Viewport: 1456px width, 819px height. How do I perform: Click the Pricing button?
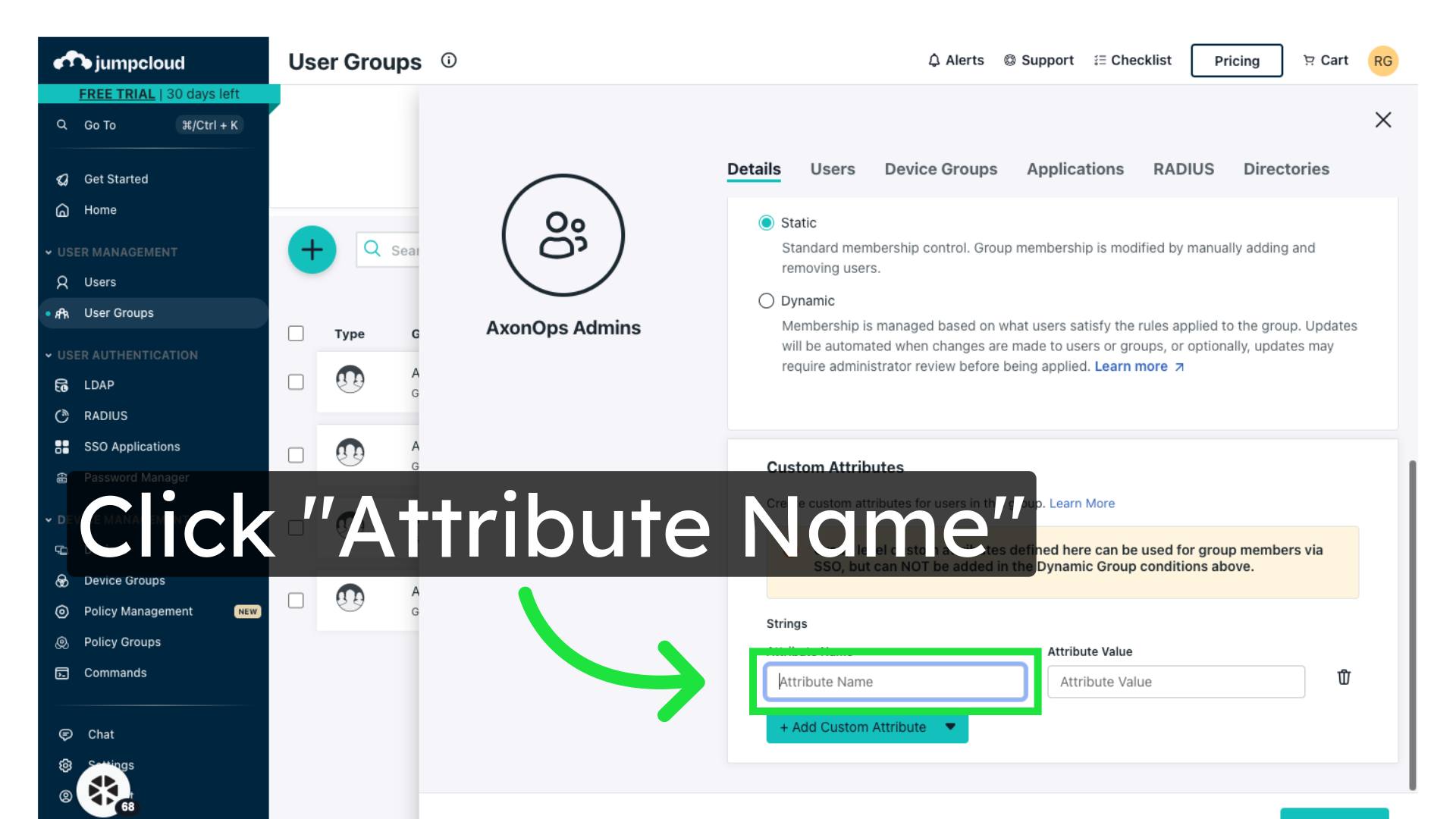(1236, 61)
